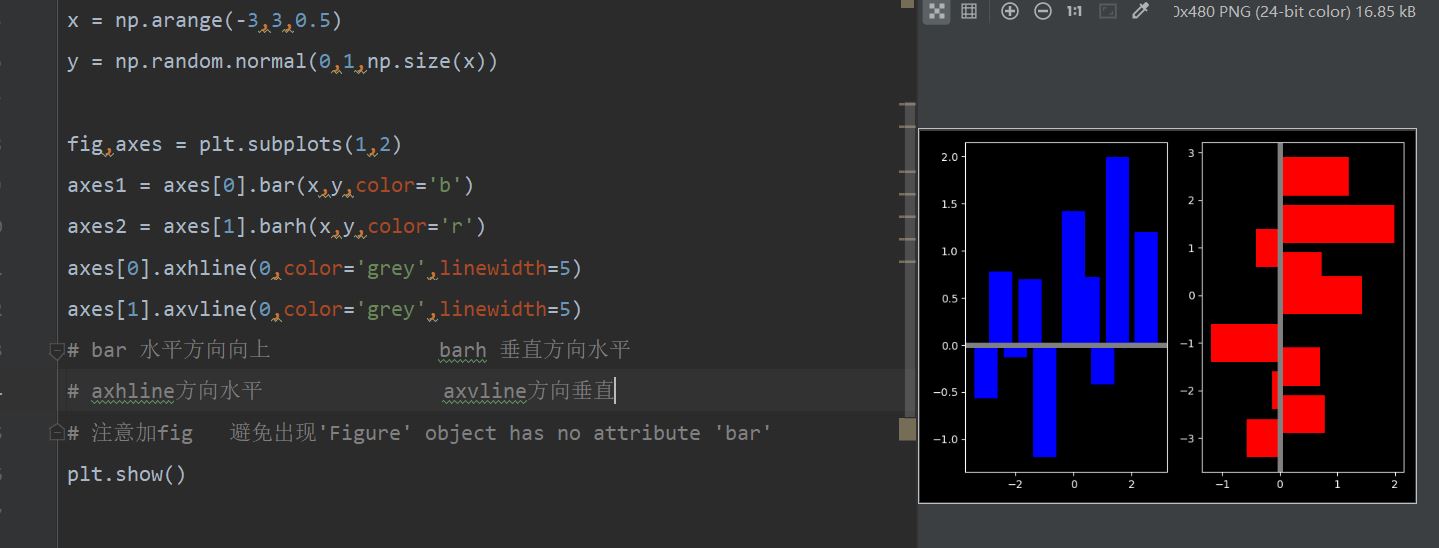Toggle the grid overlay icon
This screenshot has height=548, width=1439.
968,12
